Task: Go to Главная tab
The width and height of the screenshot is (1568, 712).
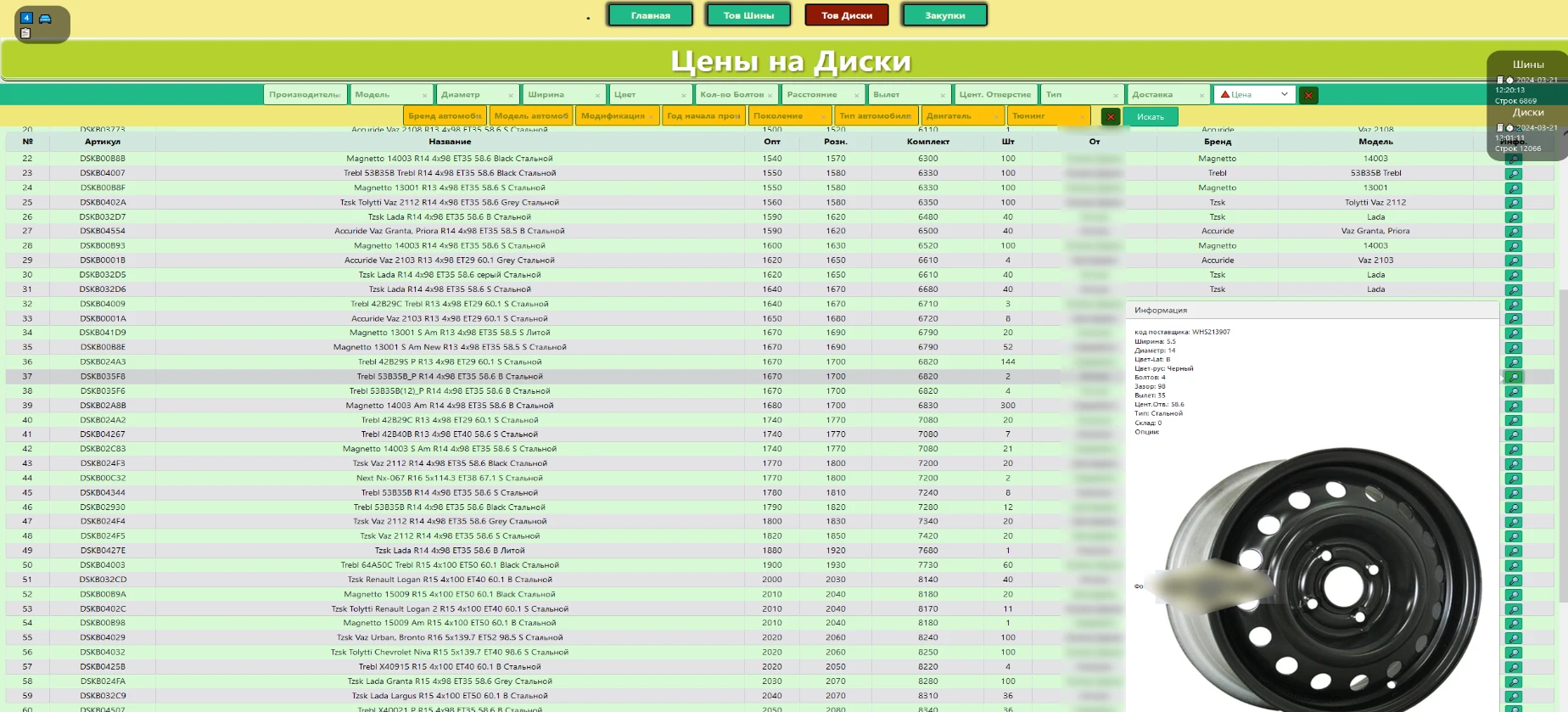Action: 651,15
